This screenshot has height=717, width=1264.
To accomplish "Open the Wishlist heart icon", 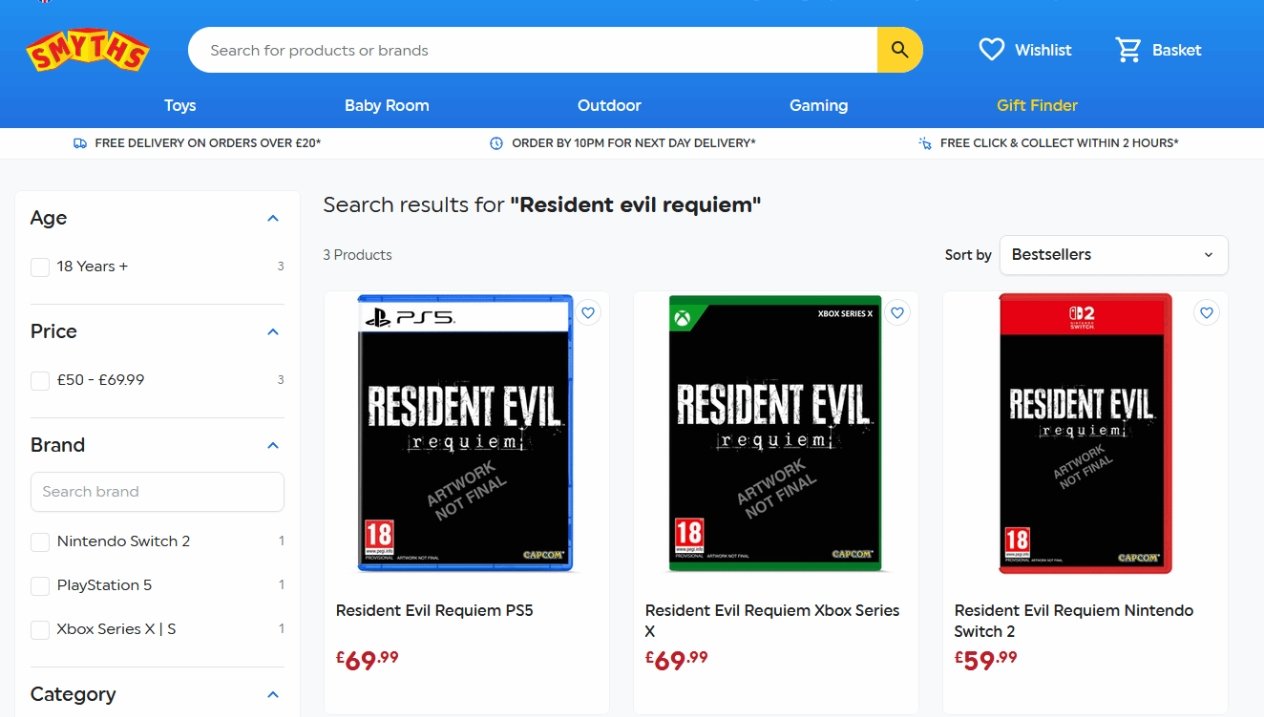I will pyautogui.click(x=991, y=50).
